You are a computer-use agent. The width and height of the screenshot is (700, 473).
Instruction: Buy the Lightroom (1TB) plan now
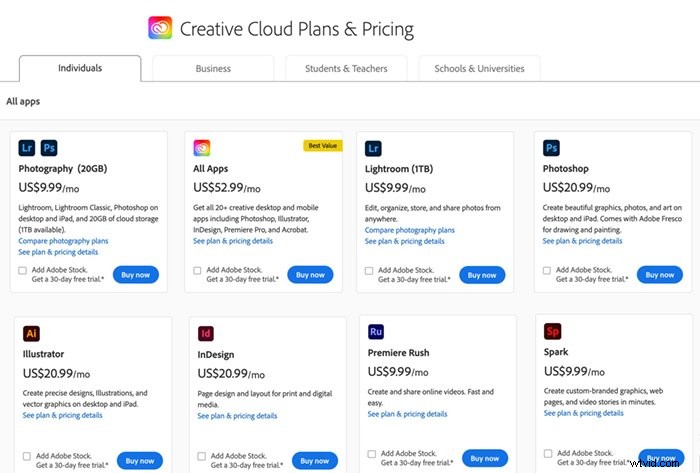tap(484, 275)
